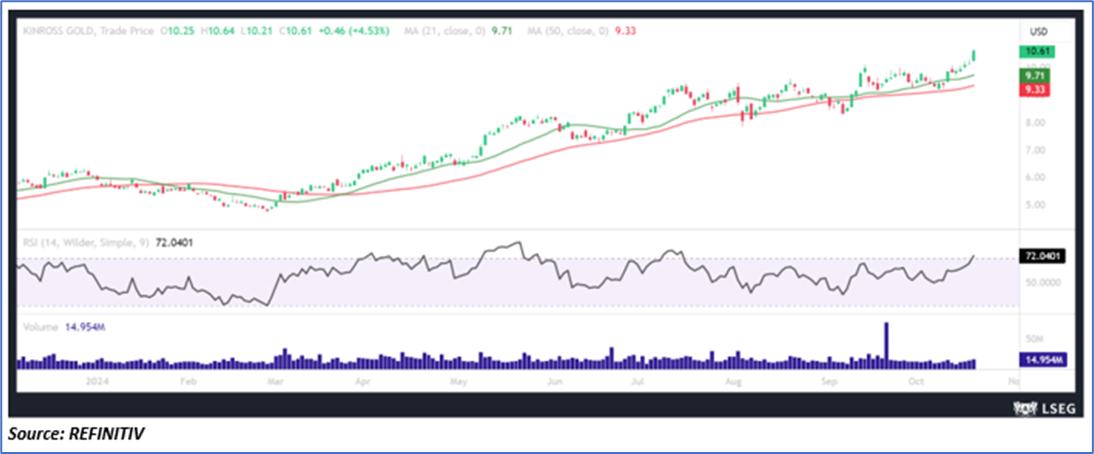The width and height of the screenshot is (1094, 454).
Task: Click the red 9.33 MA price tag
Action: 1035,88
